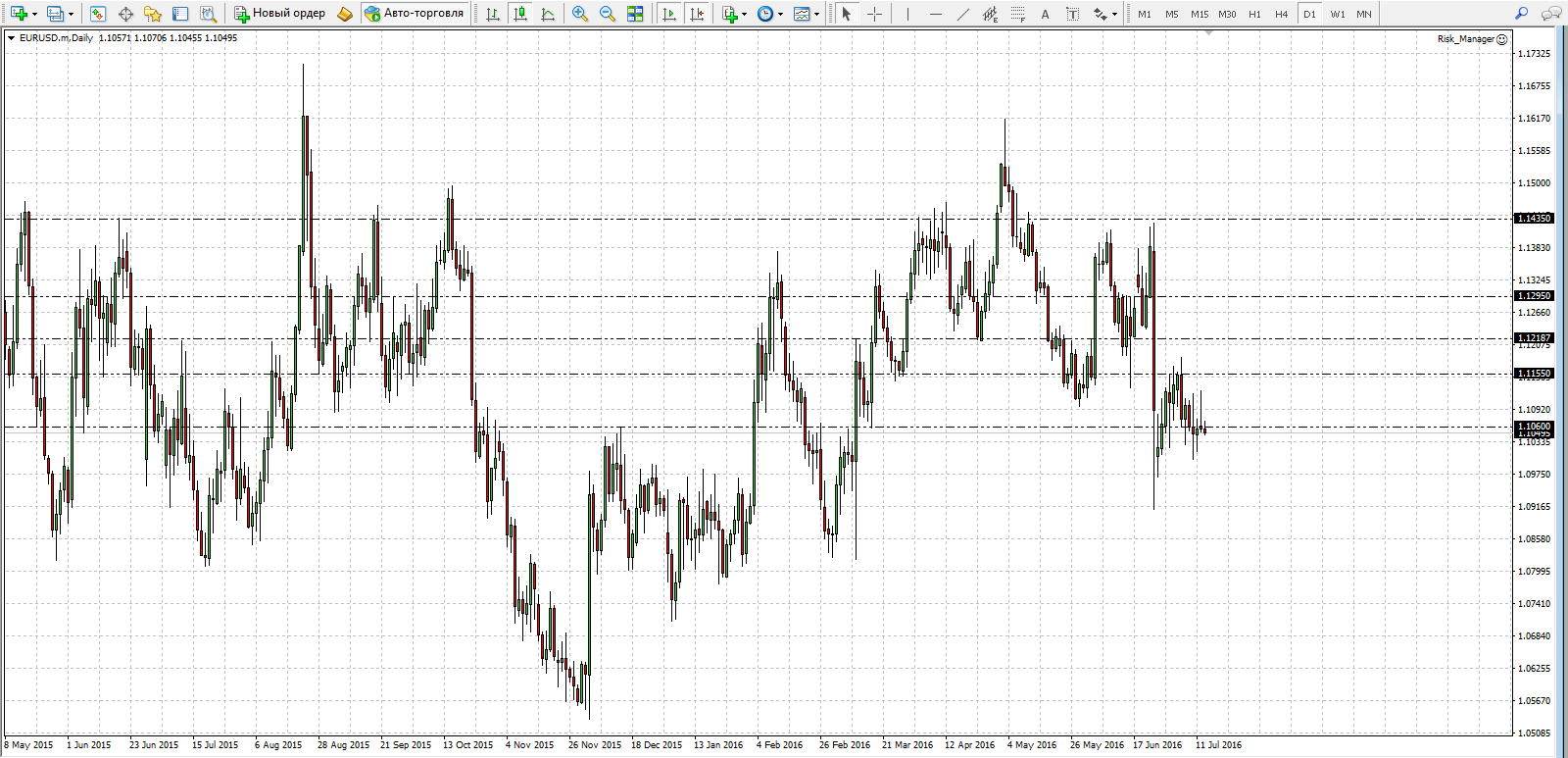Open the Indicators list icon
The height and width of the screenshot is (758, 1568).
click(729, 14)
